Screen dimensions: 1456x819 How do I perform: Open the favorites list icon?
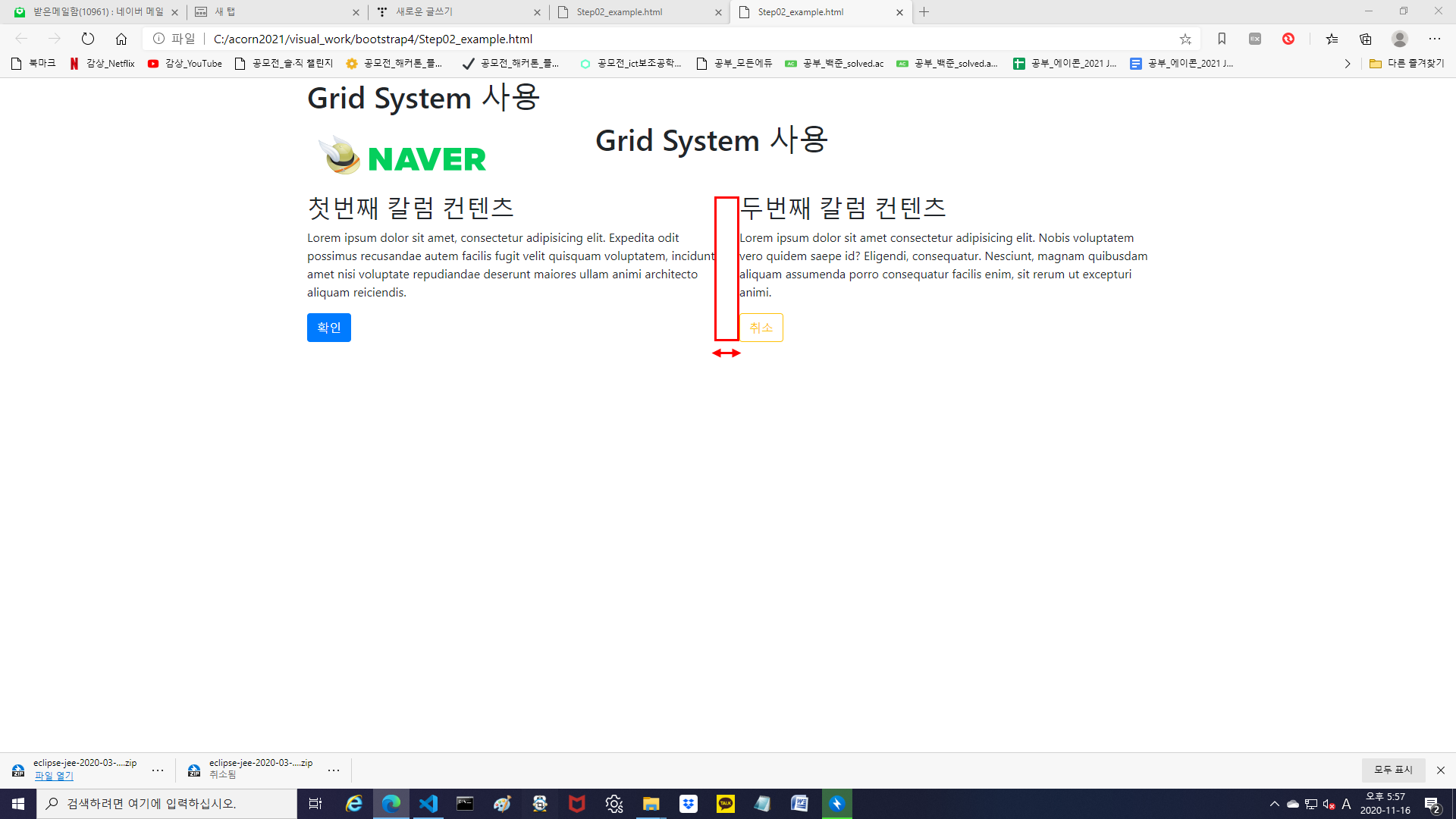(1332, 39)
